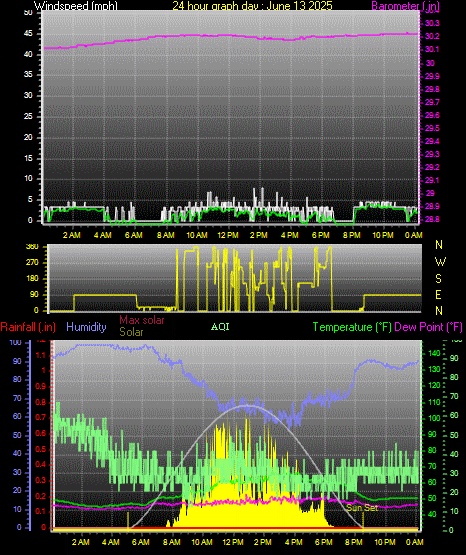
Task: Select the "AQI" legend label
Action: [220, 327]
